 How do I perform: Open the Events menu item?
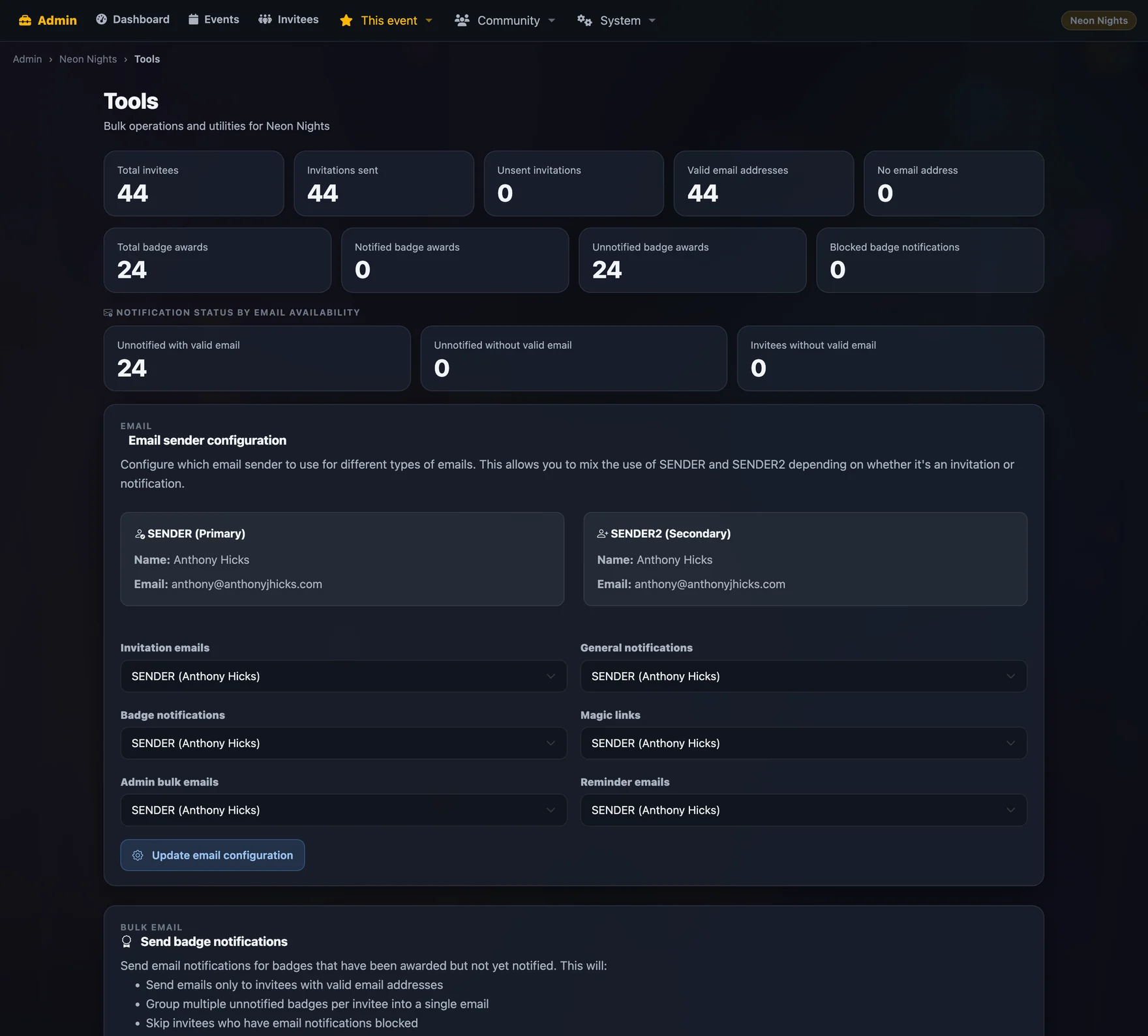[x=214, y=20]
